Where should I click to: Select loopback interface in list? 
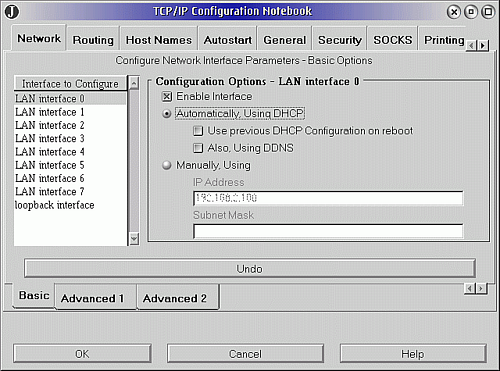point(70,205)
